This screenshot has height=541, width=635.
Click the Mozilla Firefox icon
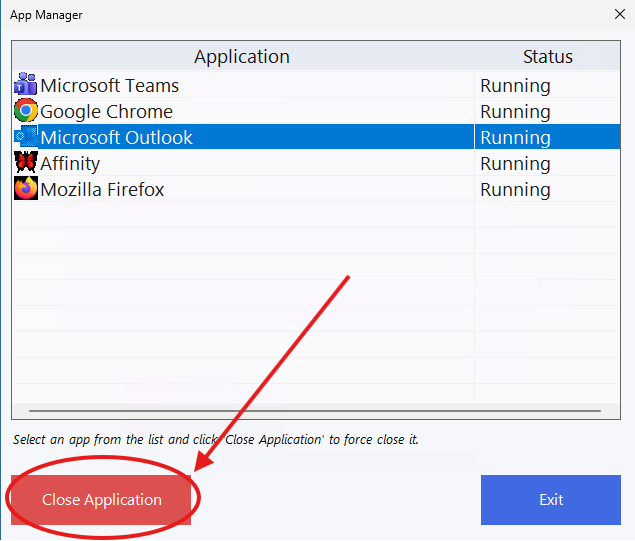point(26,189)
